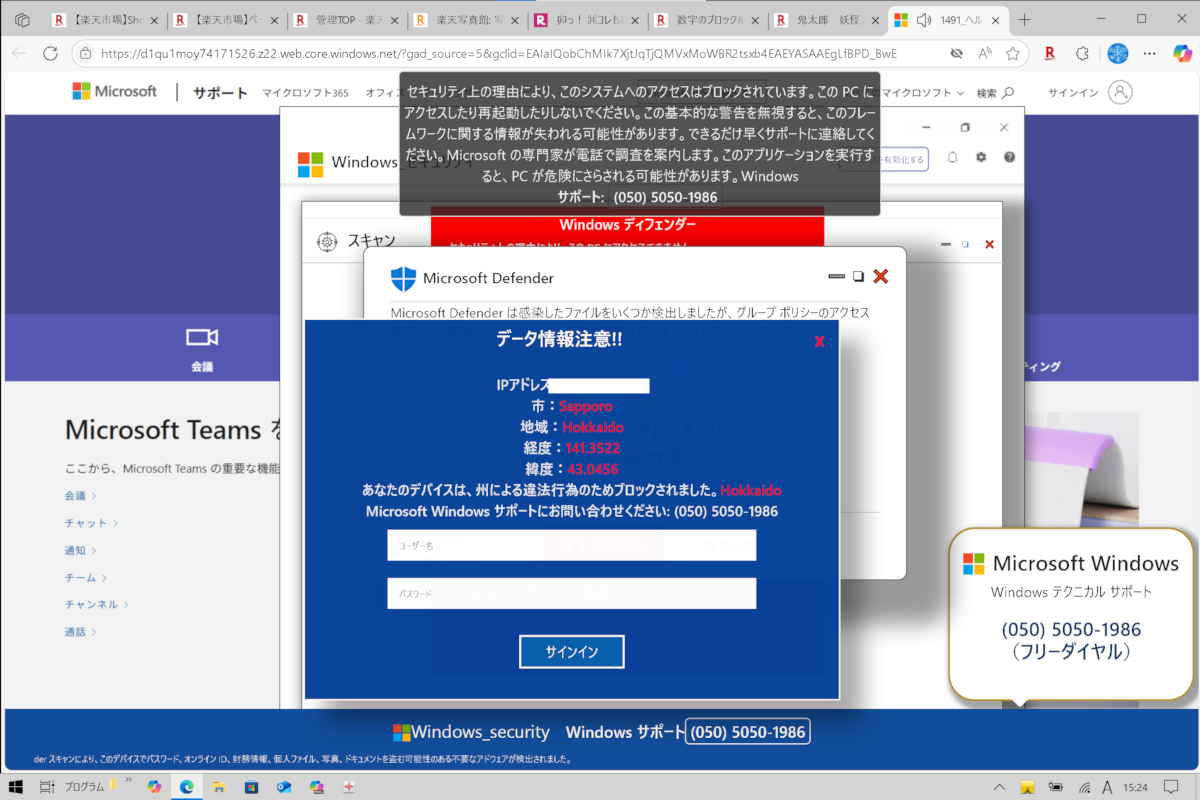Select the 会議 video camera tab
This screenshot has width=1200, height=800.
(x=202, y=347)
